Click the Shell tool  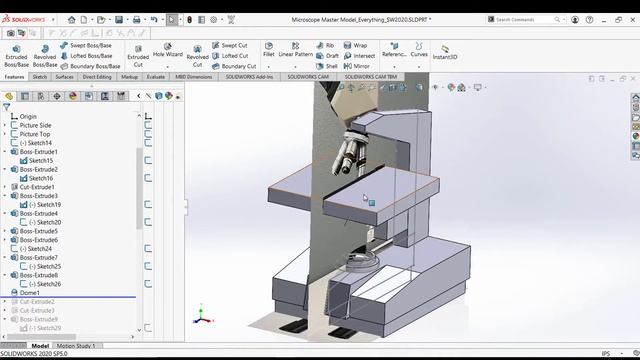(x=327, y=66)
